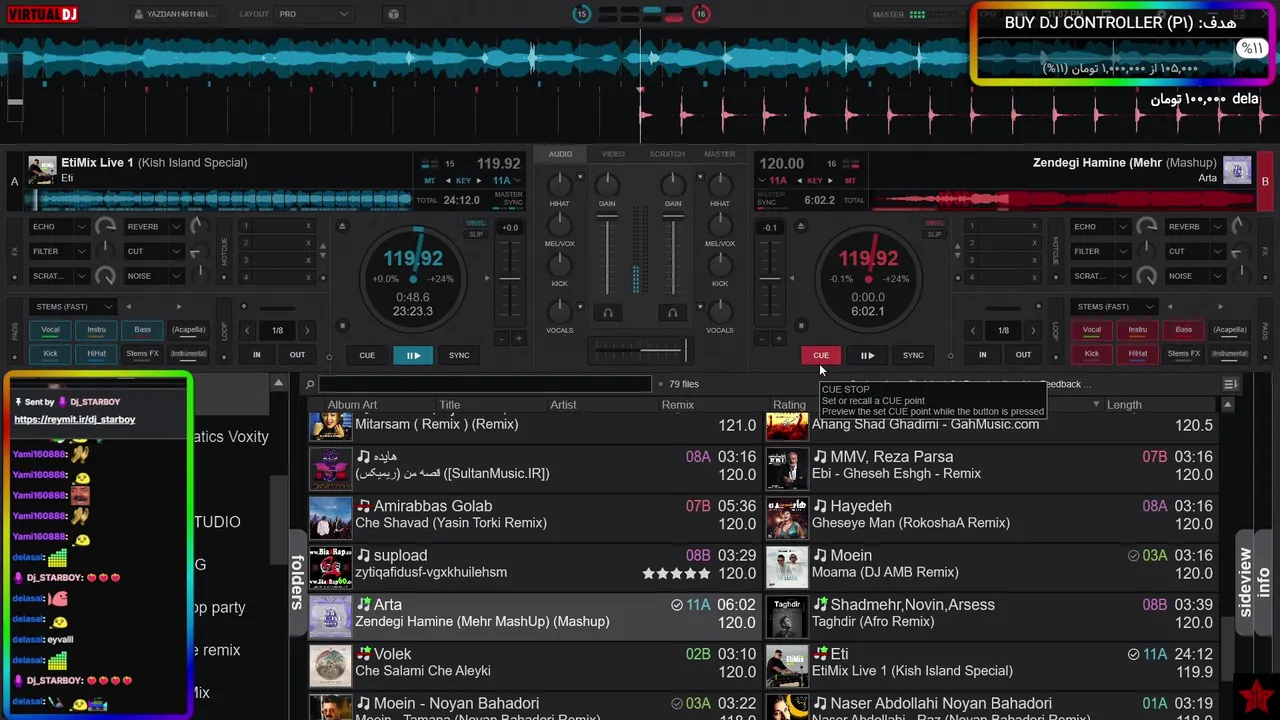Viewport: 1280px width, 720px height.
Task: Click the browser search magnifier icon
Action: [x=310, y=384]
